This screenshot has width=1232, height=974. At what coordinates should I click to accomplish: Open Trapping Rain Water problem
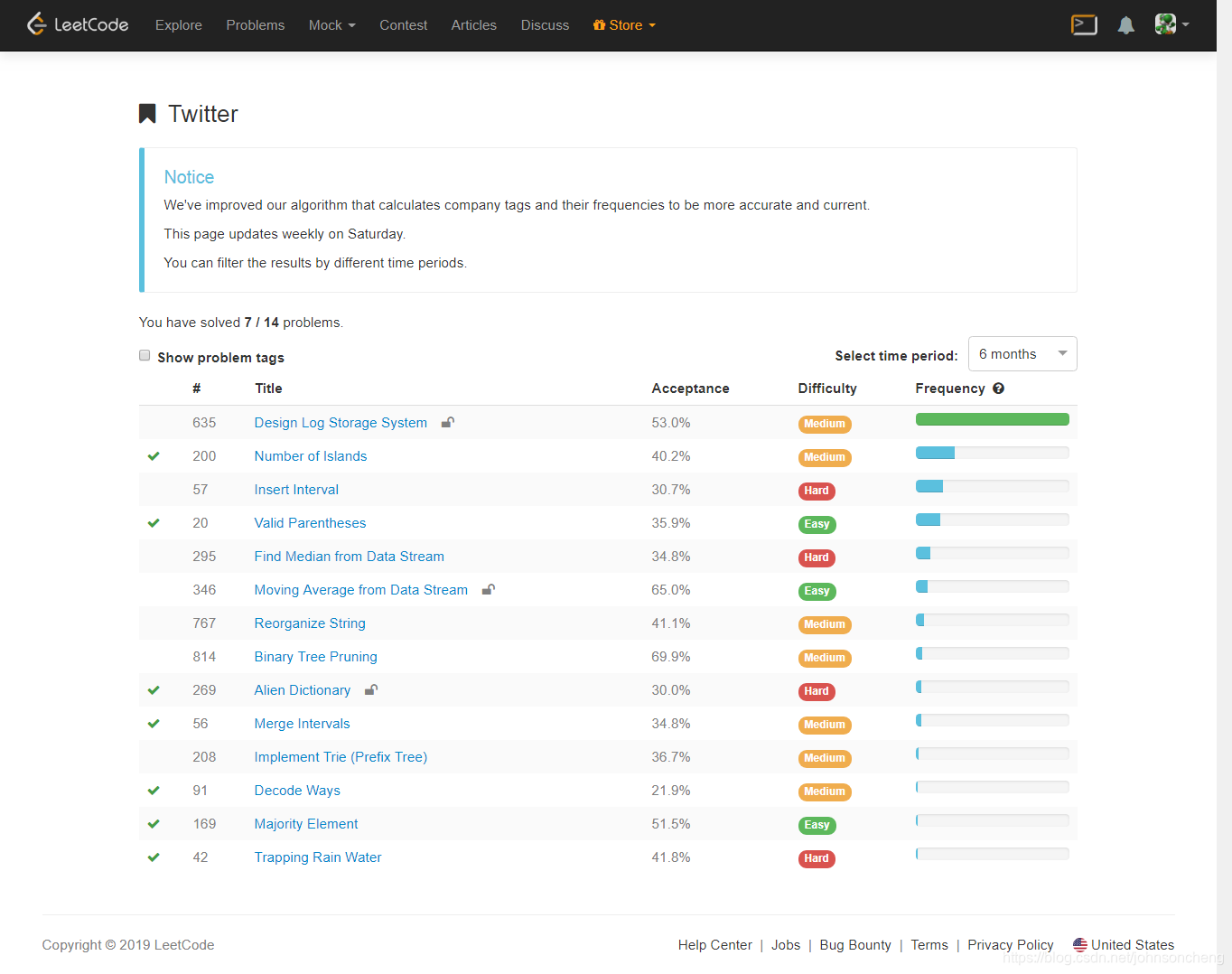[318, 857]
